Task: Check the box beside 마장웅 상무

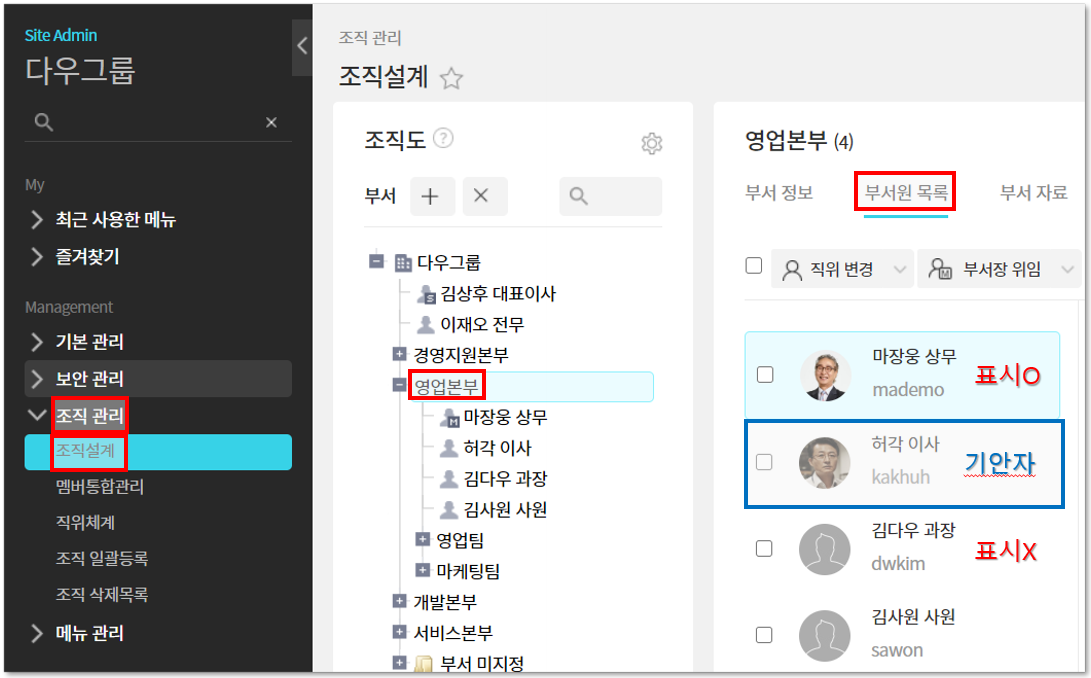Action: [x=765, y=375]
